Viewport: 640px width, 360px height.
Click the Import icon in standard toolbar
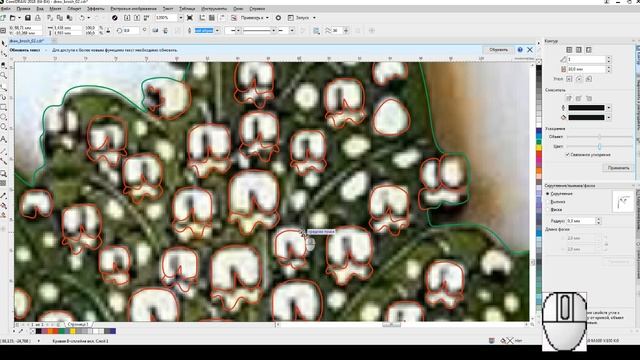click(127, 18)
